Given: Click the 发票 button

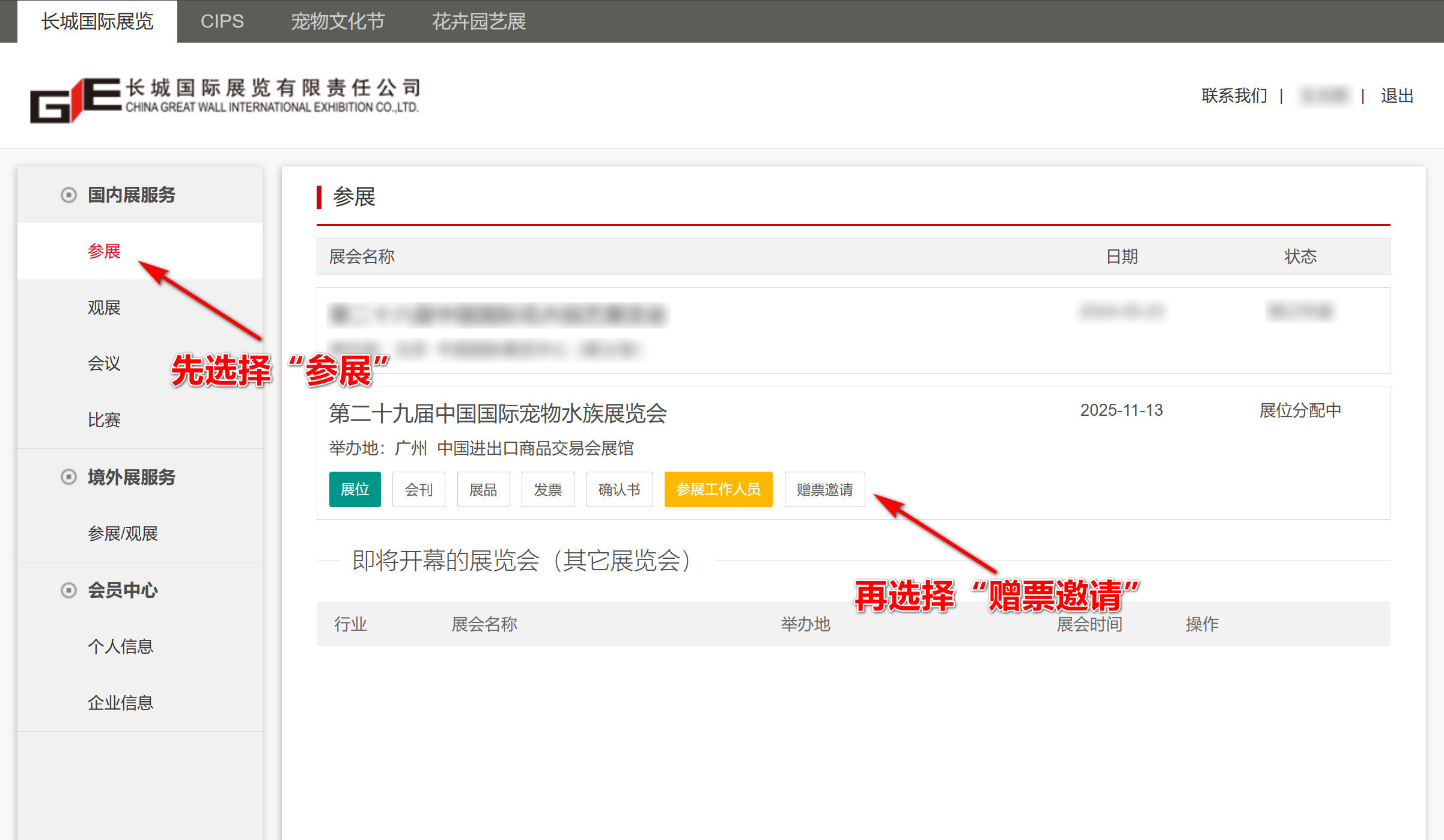Looking at the screenshot, I should click(x=548, y=490).
